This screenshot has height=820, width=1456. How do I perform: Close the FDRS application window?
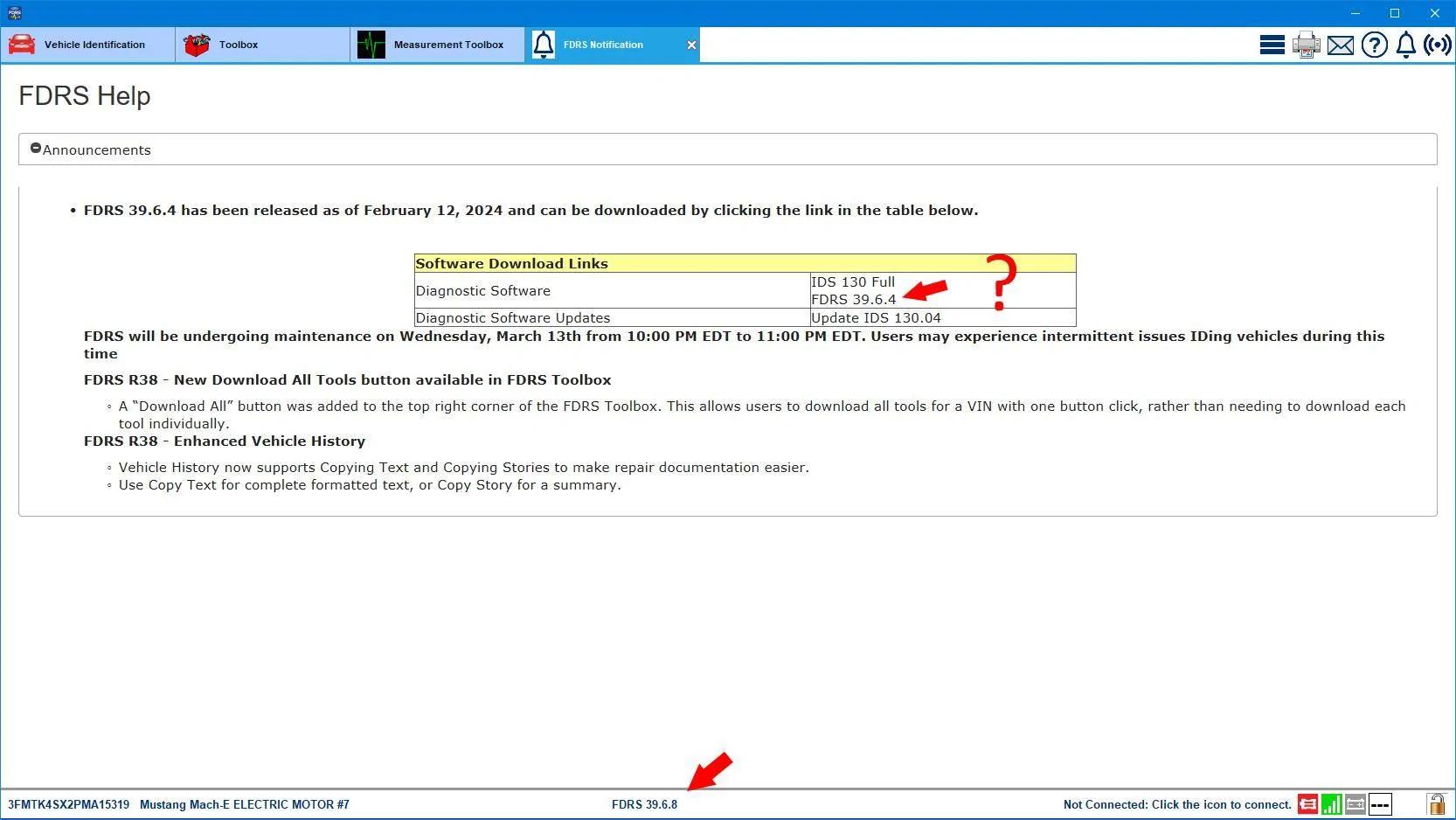point(1435,13)
